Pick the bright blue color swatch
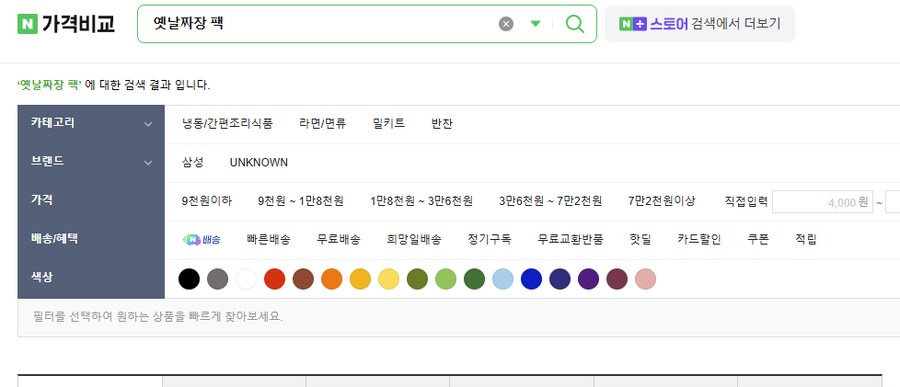The image size is (900, 387). tap(532, 279)
